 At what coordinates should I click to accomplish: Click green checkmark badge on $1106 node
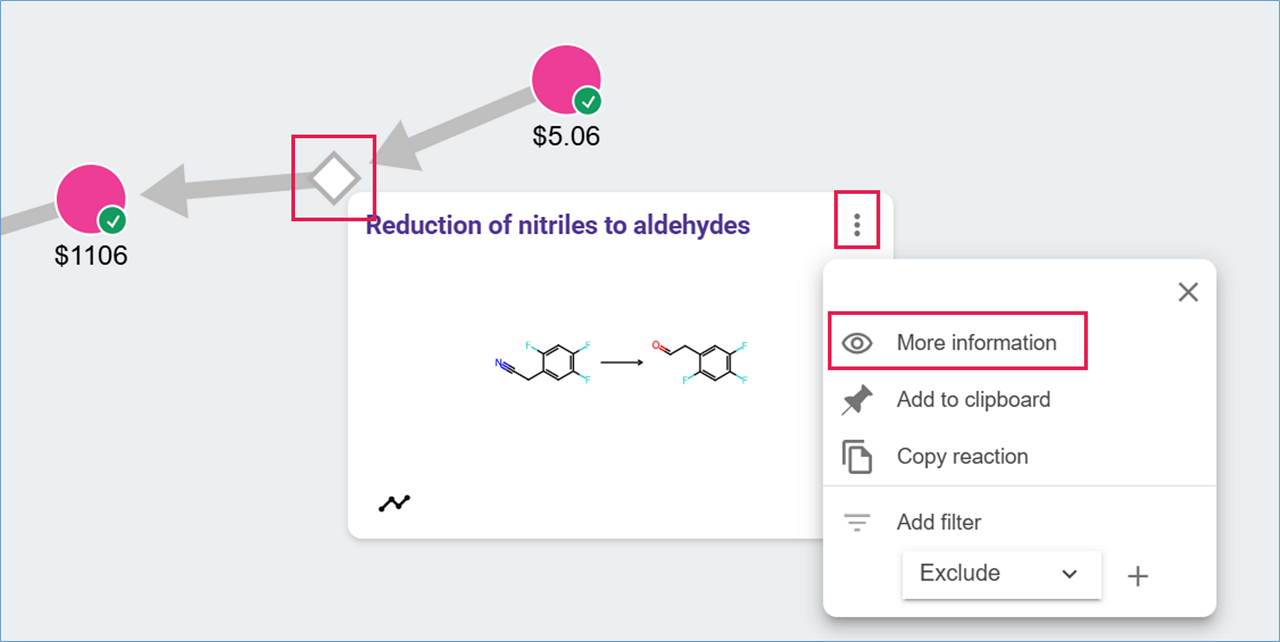point(112,220)
